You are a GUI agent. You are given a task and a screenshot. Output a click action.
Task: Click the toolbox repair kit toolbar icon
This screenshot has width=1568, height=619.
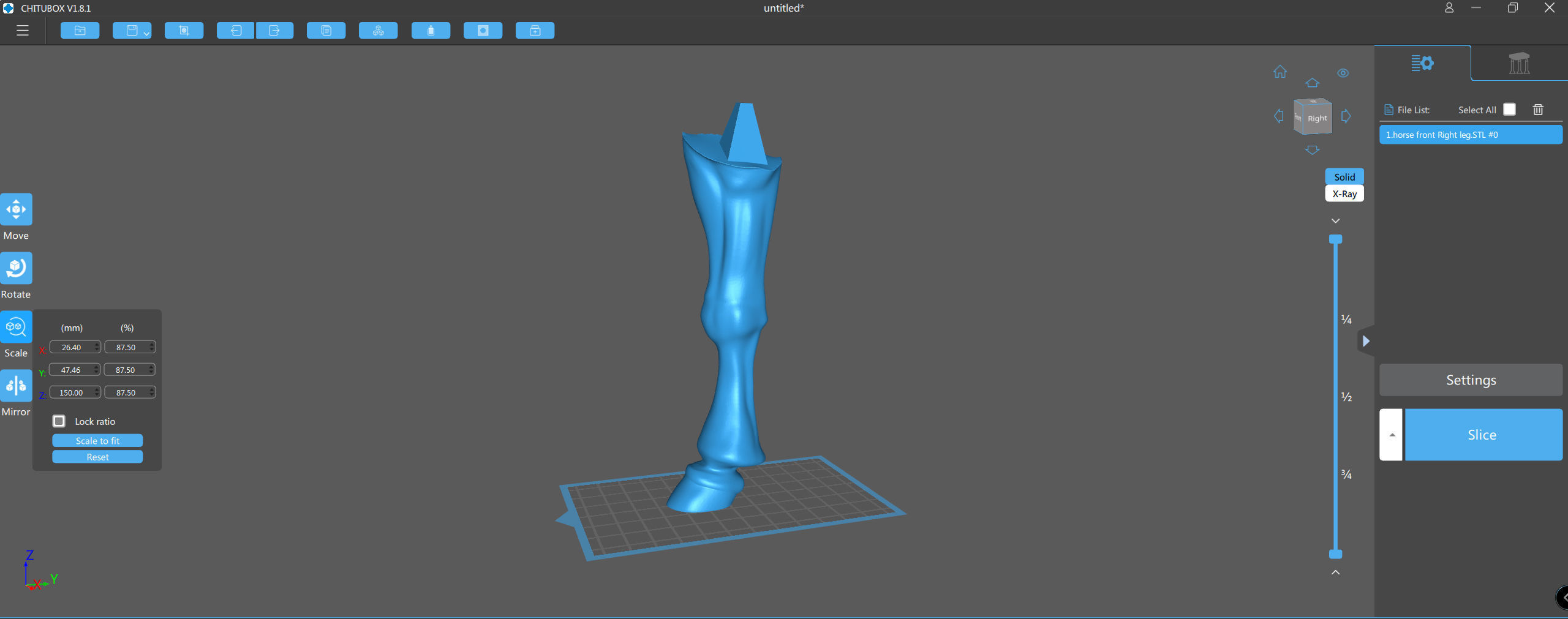tap(535, 31)
